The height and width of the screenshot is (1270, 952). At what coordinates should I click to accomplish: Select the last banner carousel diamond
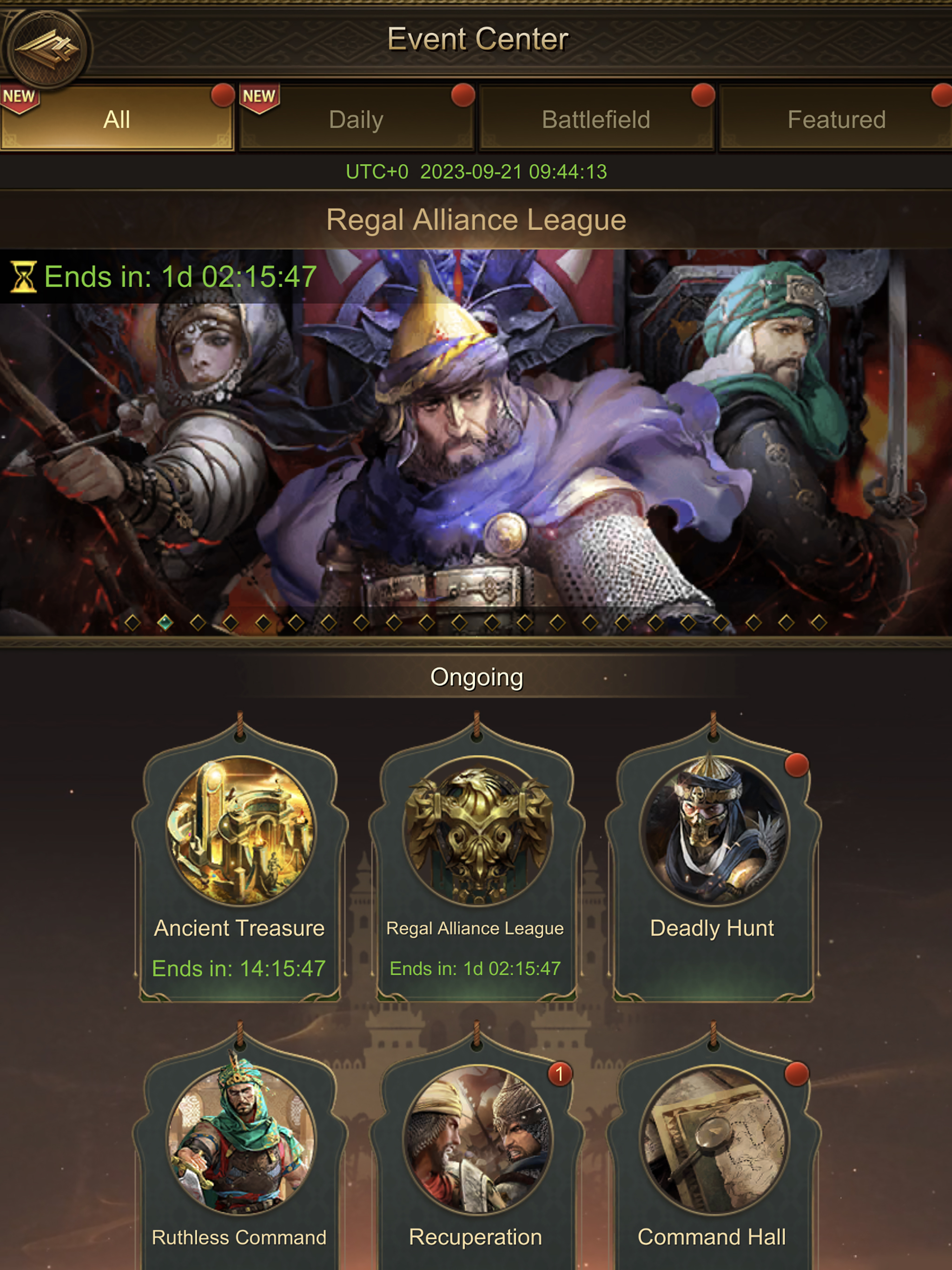(x=819, y=622)
